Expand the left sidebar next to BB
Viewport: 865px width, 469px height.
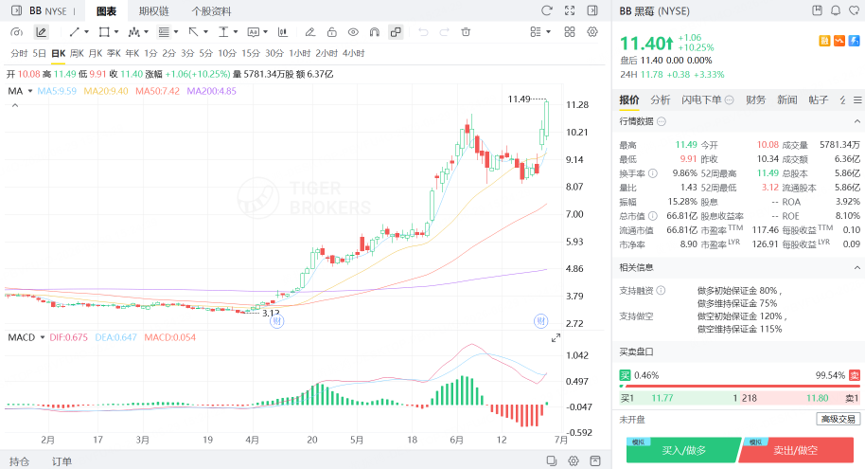point(17,10)
